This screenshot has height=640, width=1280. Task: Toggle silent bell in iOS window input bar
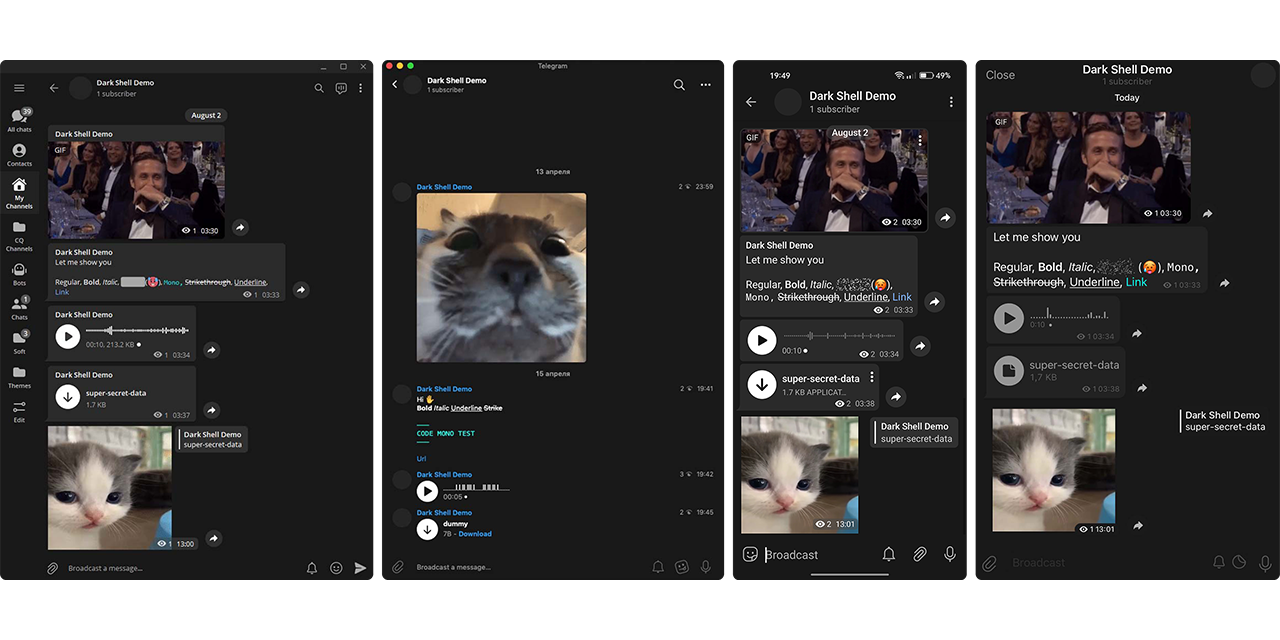point(1219,563)
